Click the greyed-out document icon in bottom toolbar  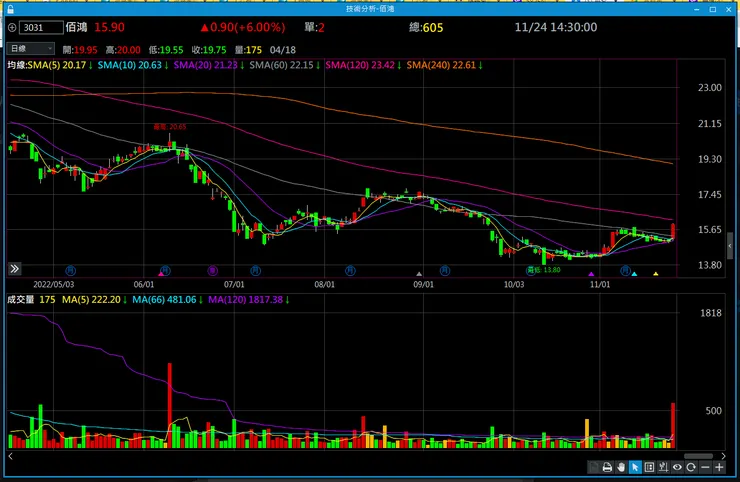pyautogui.click(x=593, y=467)
